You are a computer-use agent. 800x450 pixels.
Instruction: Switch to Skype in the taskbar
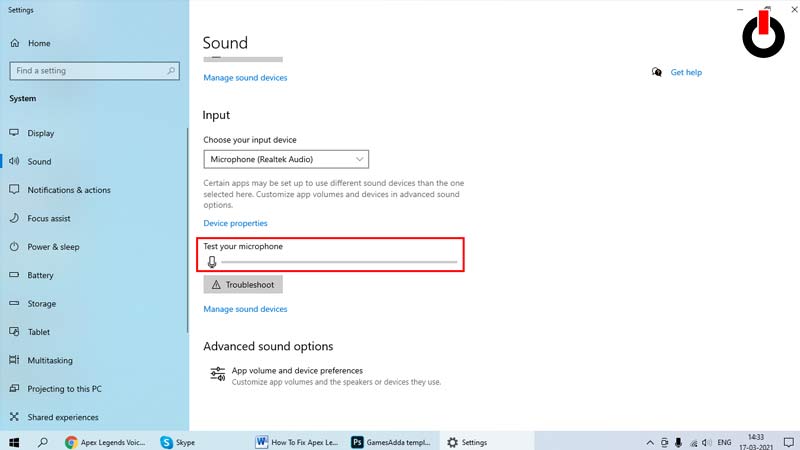(178, 442)
